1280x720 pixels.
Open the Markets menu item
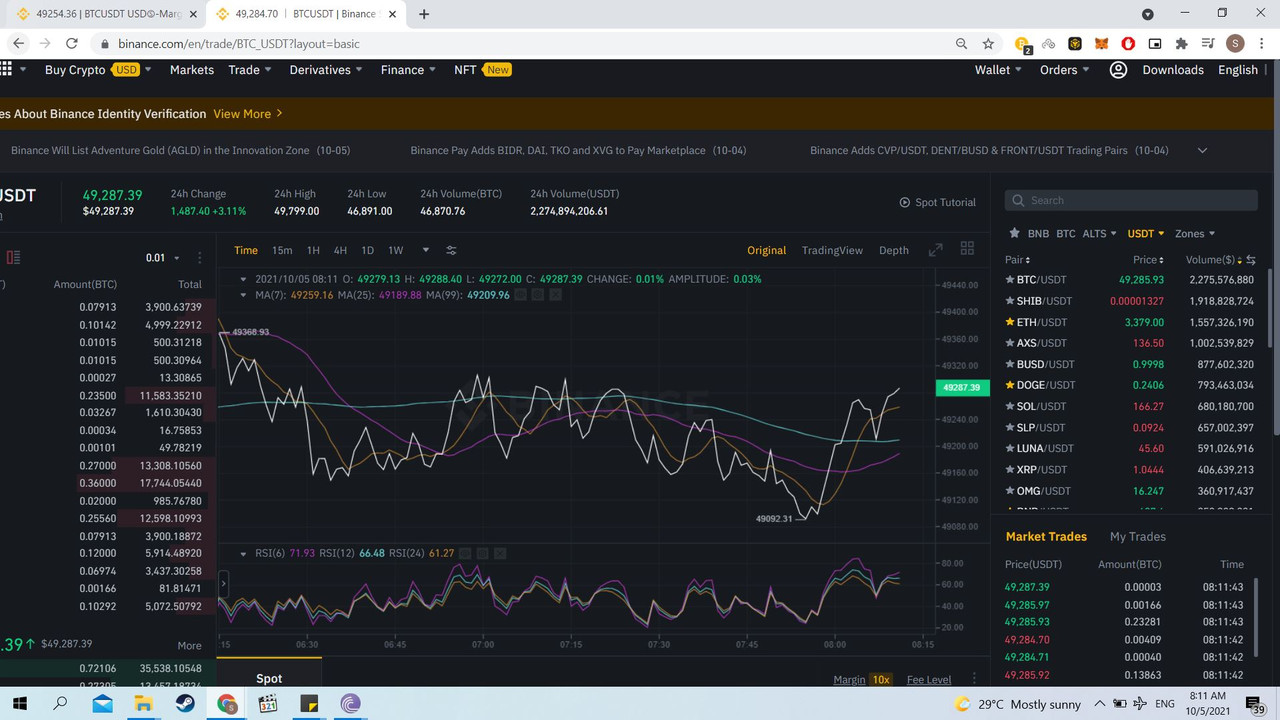(x=192, y=70)
